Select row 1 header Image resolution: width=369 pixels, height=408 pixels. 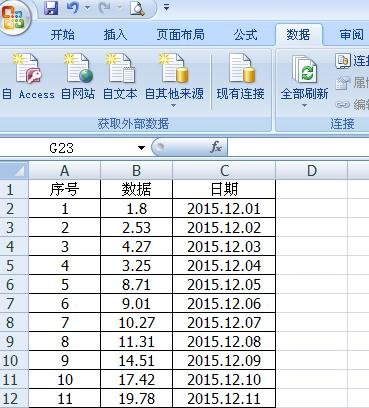[14, 189]
